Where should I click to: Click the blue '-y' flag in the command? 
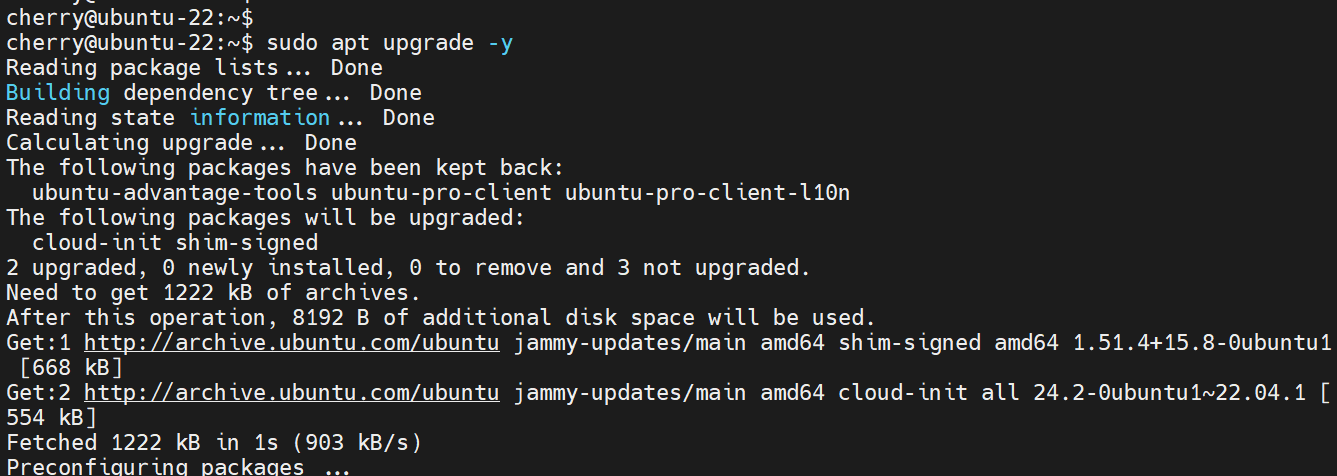[501, 43]
